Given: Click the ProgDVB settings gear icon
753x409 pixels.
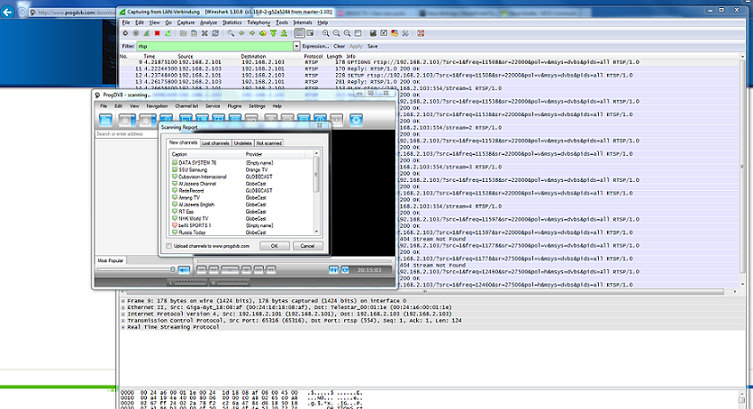Looking at the screenshot, I should point(356,120).
